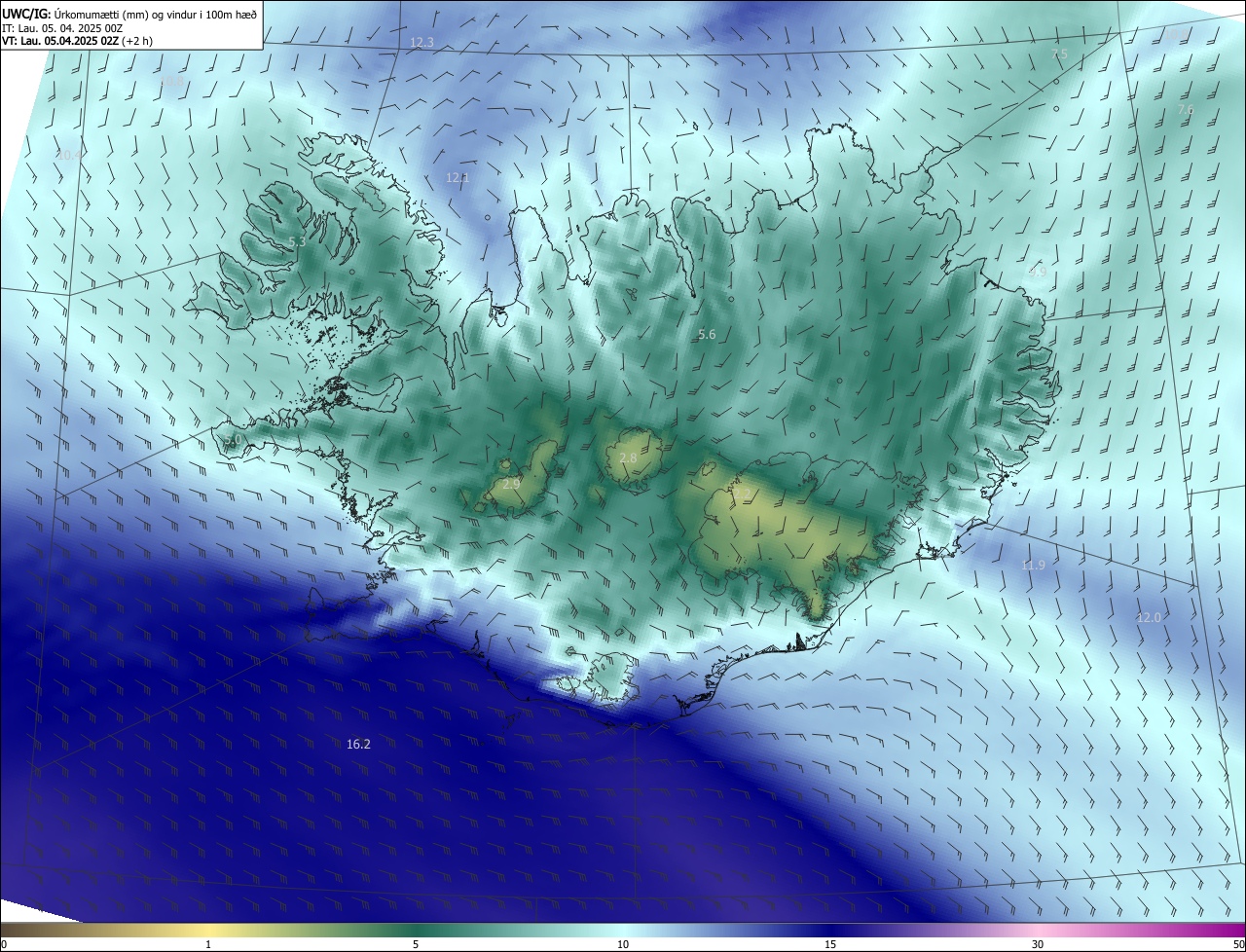Screen dimensions: 1246x952
Task: Click the 50 tick on the colour scale
Action: 1238,945
